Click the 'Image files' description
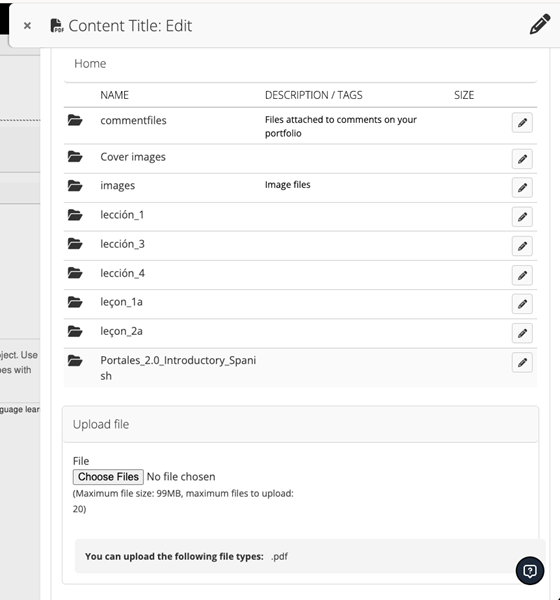The image size is (560, 600). (x=287, y=185)
